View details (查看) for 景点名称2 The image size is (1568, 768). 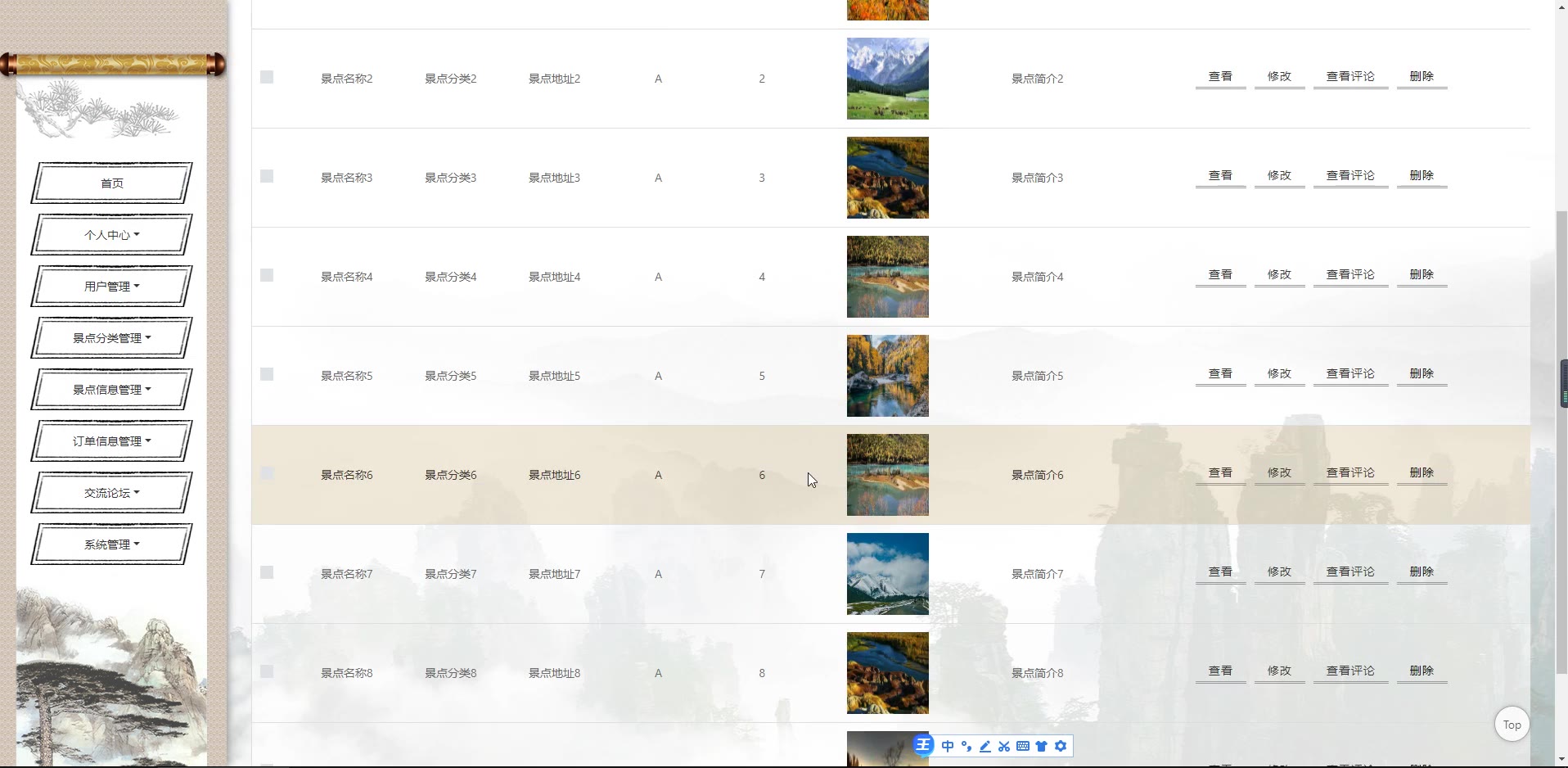[1220, 77]
